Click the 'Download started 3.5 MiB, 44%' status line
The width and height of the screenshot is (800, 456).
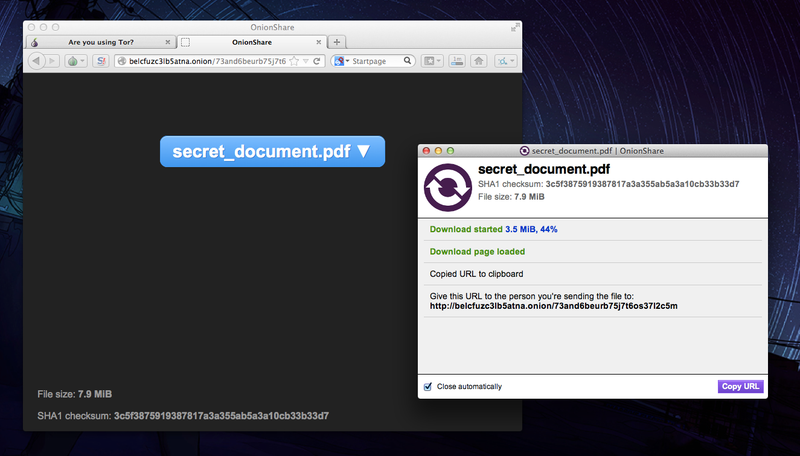(x=493, y=230)
